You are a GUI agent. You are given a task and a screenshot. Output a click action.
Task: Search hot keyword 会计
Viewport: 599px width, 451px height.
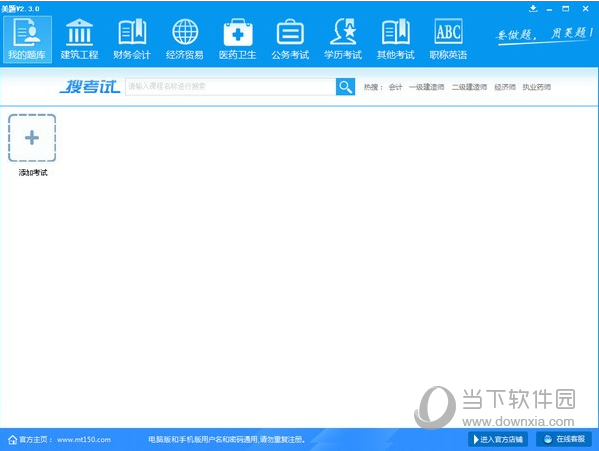[396, 87]
